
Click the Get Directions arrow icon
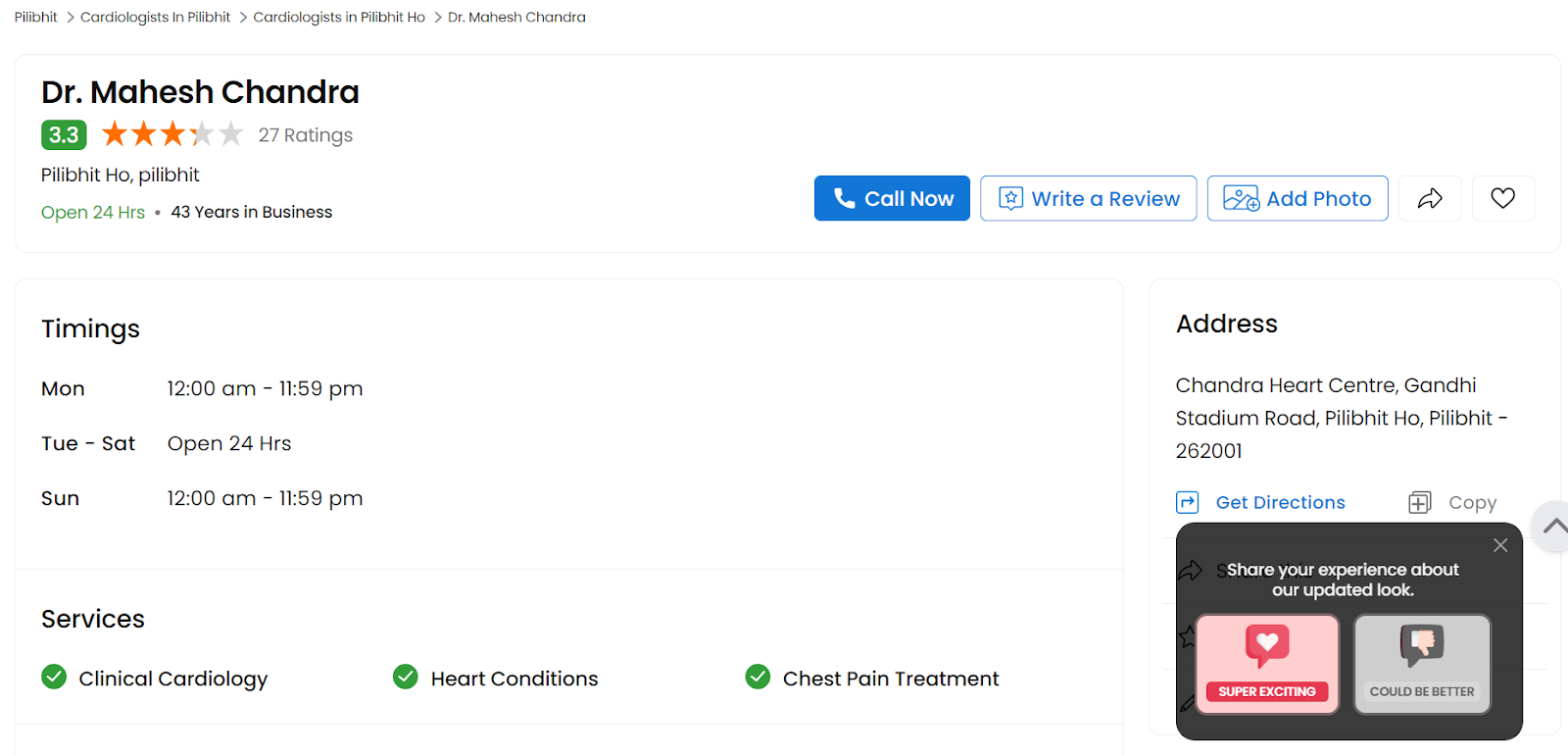click(x=1187, y=503)
